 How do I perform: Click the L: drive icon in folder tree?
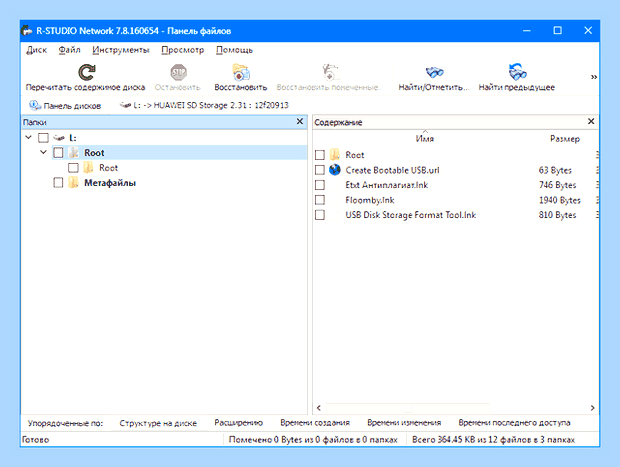click(x=59, y=138)
